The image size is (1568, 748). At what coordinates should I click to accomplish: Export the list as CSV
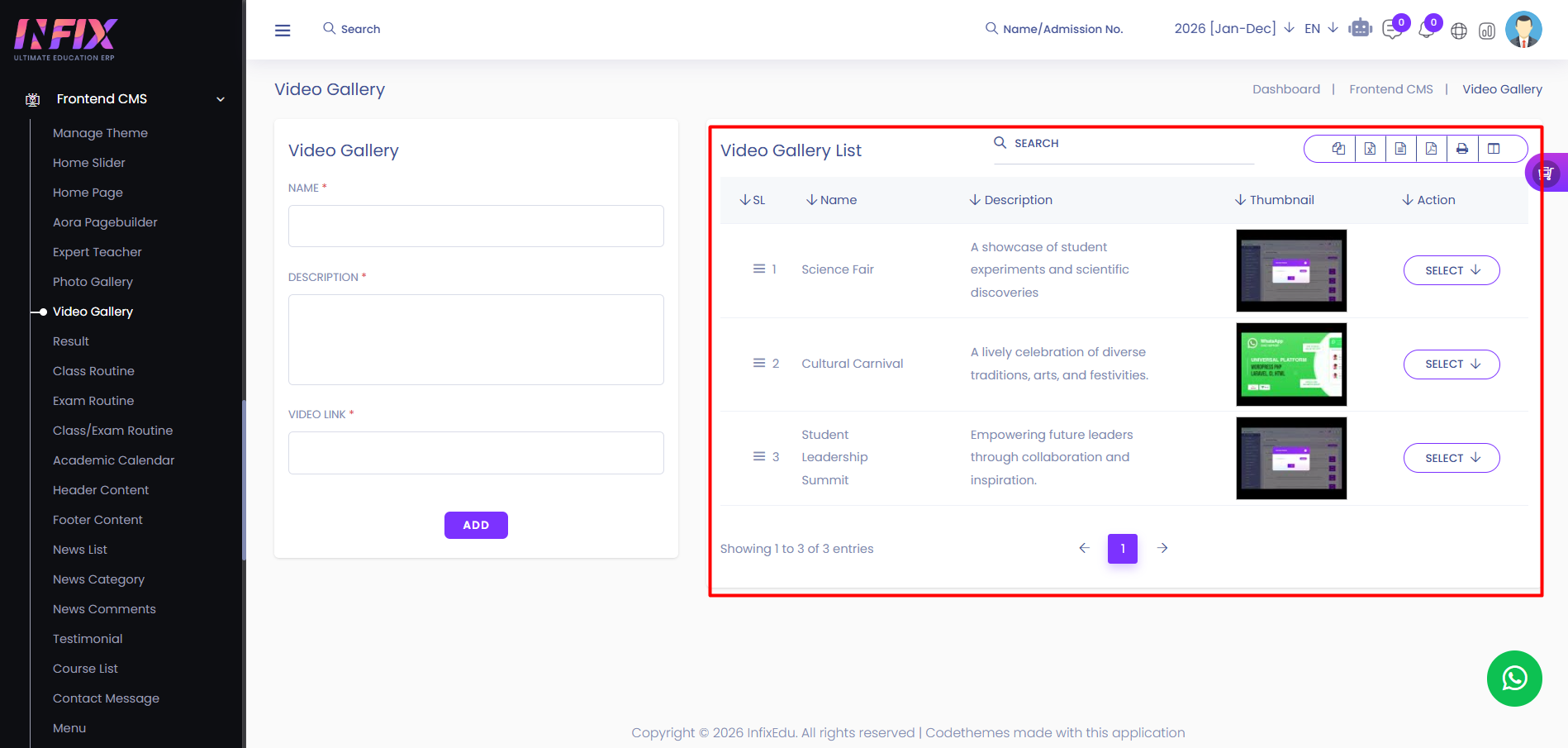pyautogui.click(x=1400, y=149)
